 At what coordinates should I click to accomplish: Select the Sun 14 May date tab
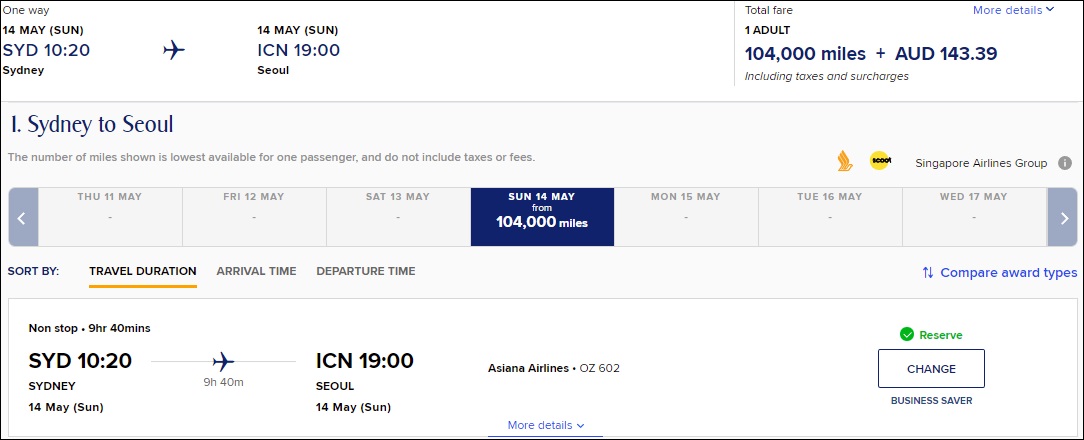(x=542, y=217)
